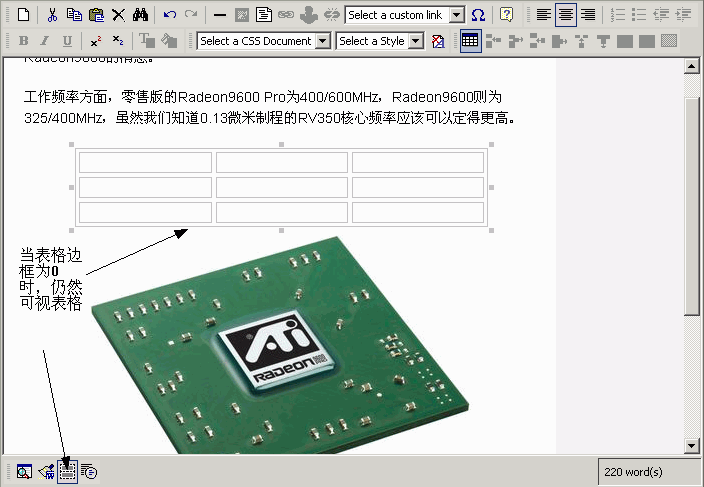Image resolution: width=704 pixels, height=487 pixels.
Task: Click the broken chain remove-link icon
Action: coord(332,15)
